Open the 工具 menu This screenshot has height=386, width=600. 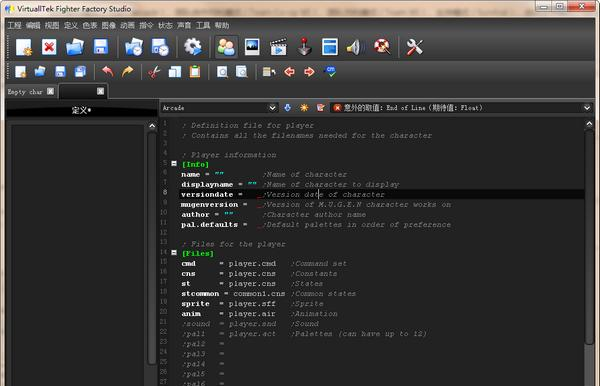tap(203, 26)
